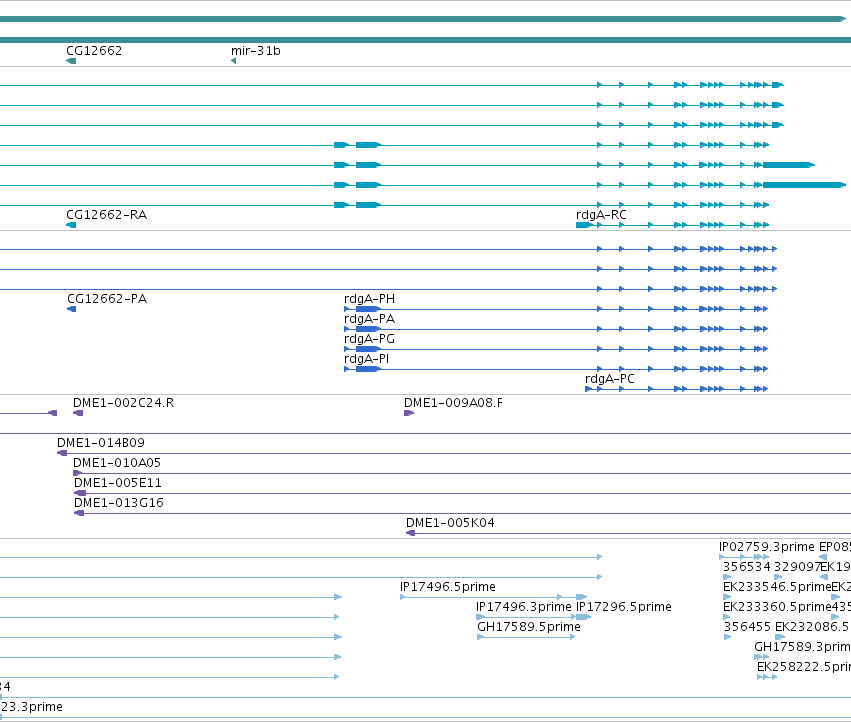Screen dimensions: 851x722
Task: Open the IP17296.5prime EST label
Action: pyautogui.click(x=624, y=607)
